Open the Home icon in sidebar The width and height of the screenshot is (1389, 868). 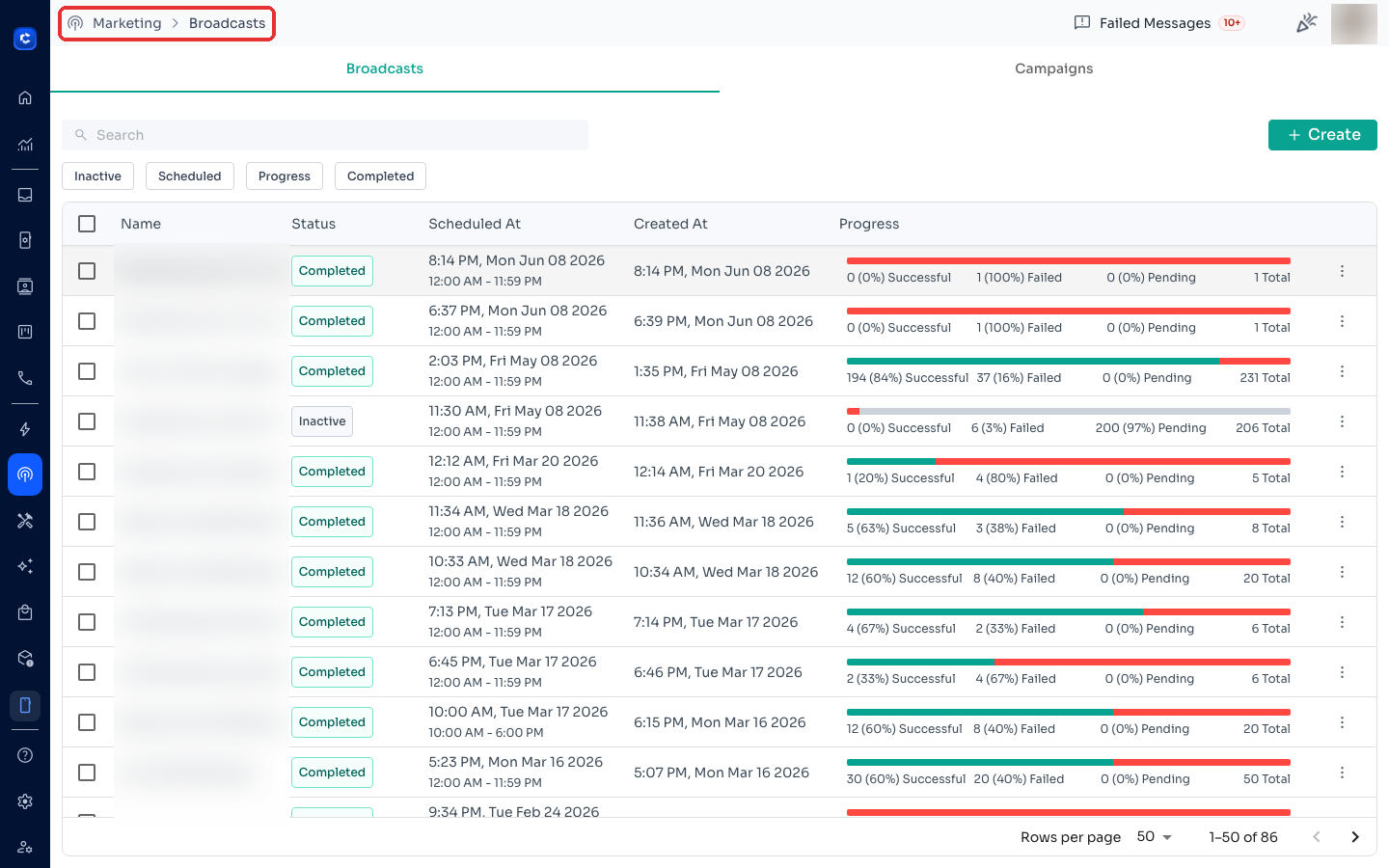25,97
